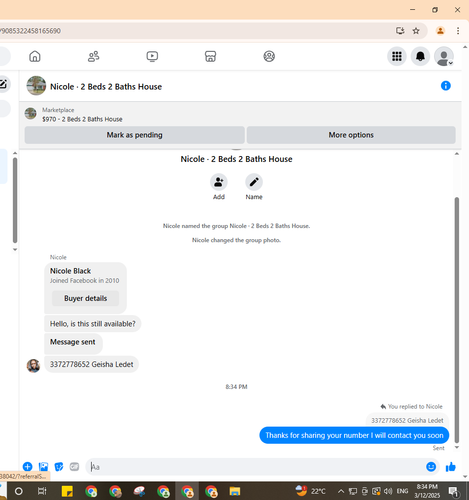Open conversation information icon

click(x=446, y=86)
